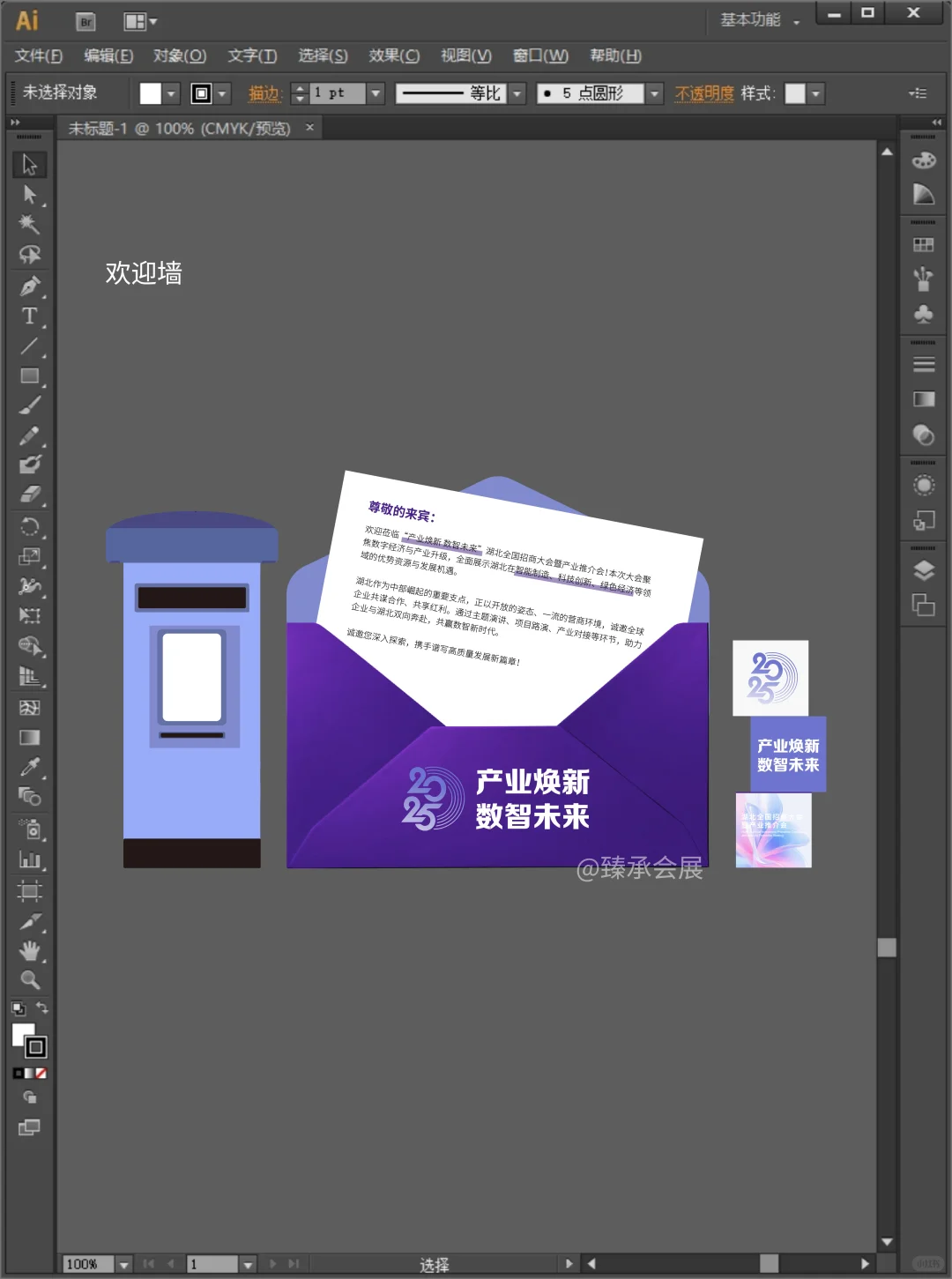Change the screen mode button
The image size is (952, 1279).
coord(29,1127)
